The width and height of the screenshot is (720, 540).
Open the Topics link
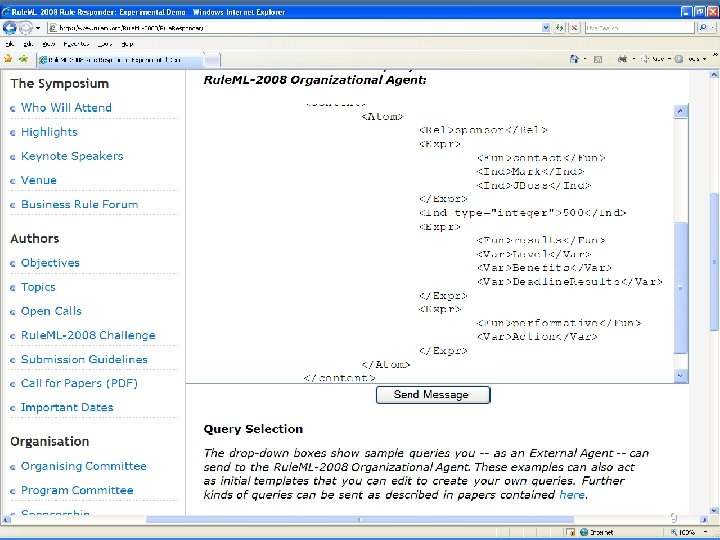coord(38,287)
